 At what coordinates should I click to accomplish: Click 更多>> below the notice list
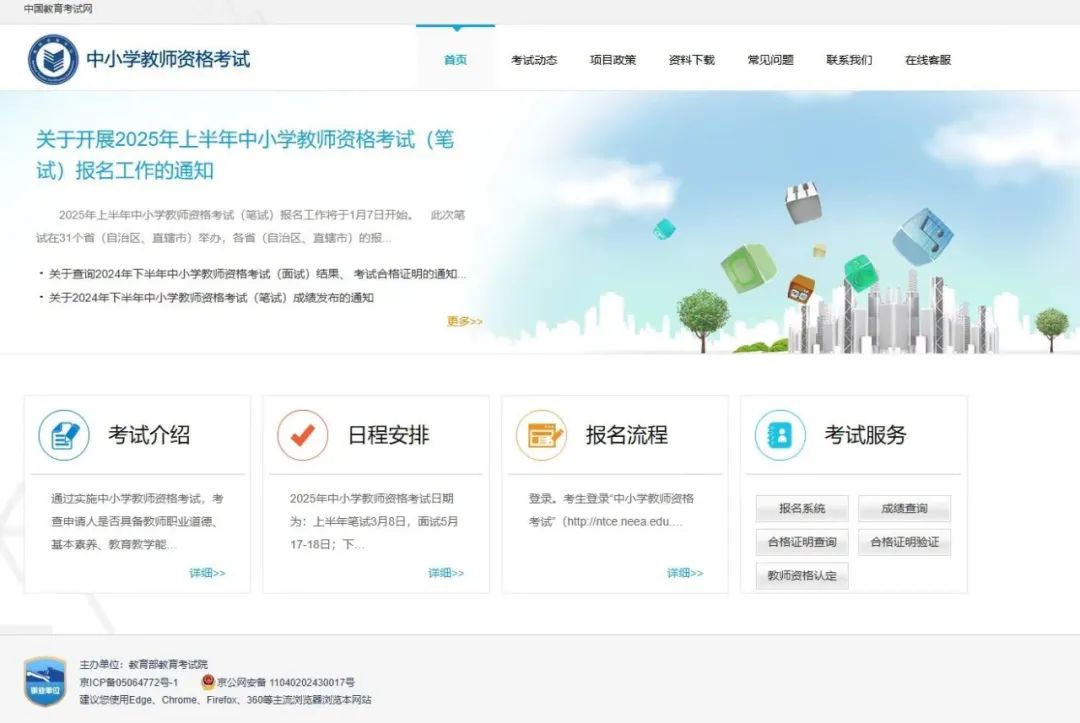[466, 321]
